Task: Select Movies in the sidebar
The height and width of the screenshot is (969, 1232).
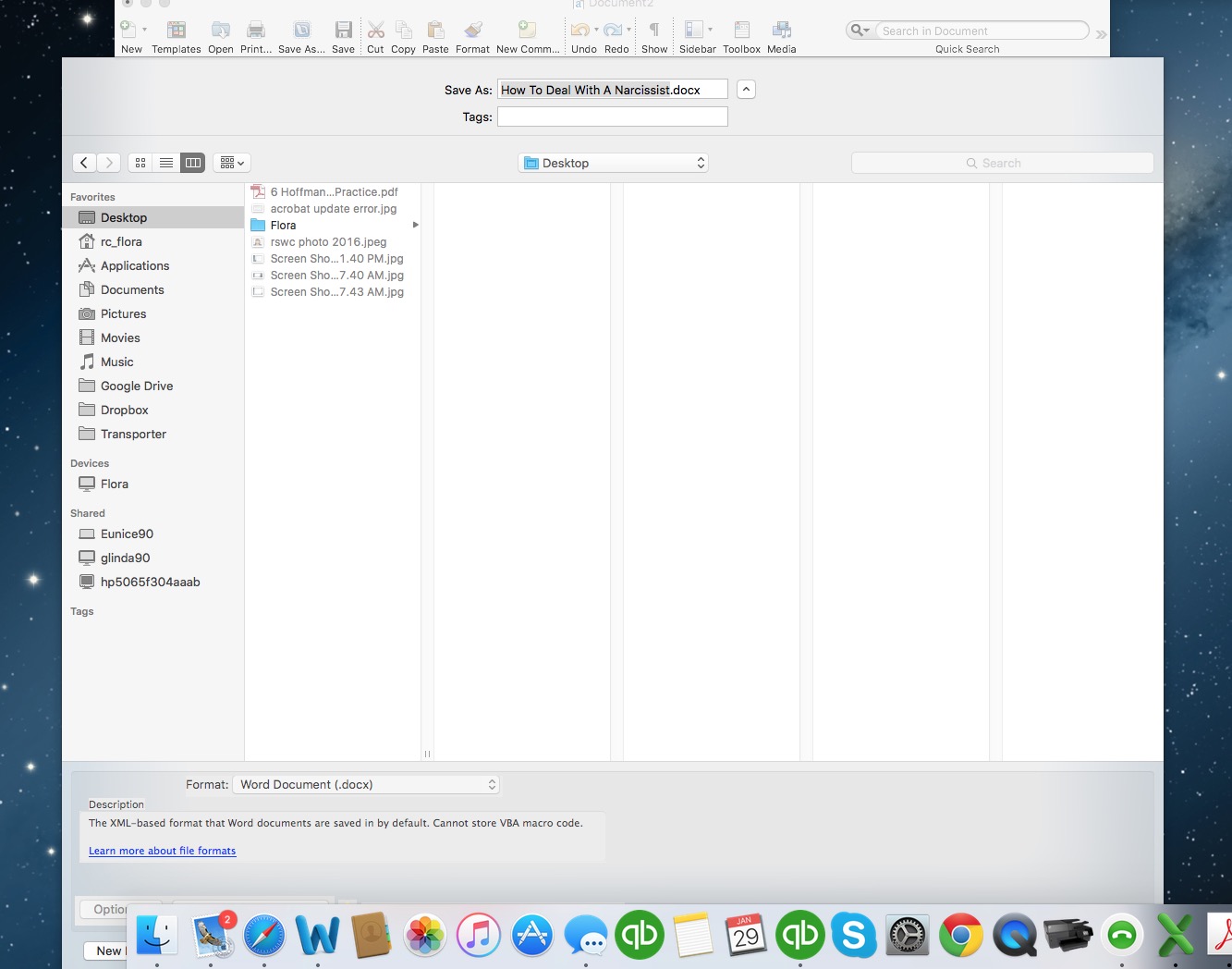Action: [x=153, y=337]
